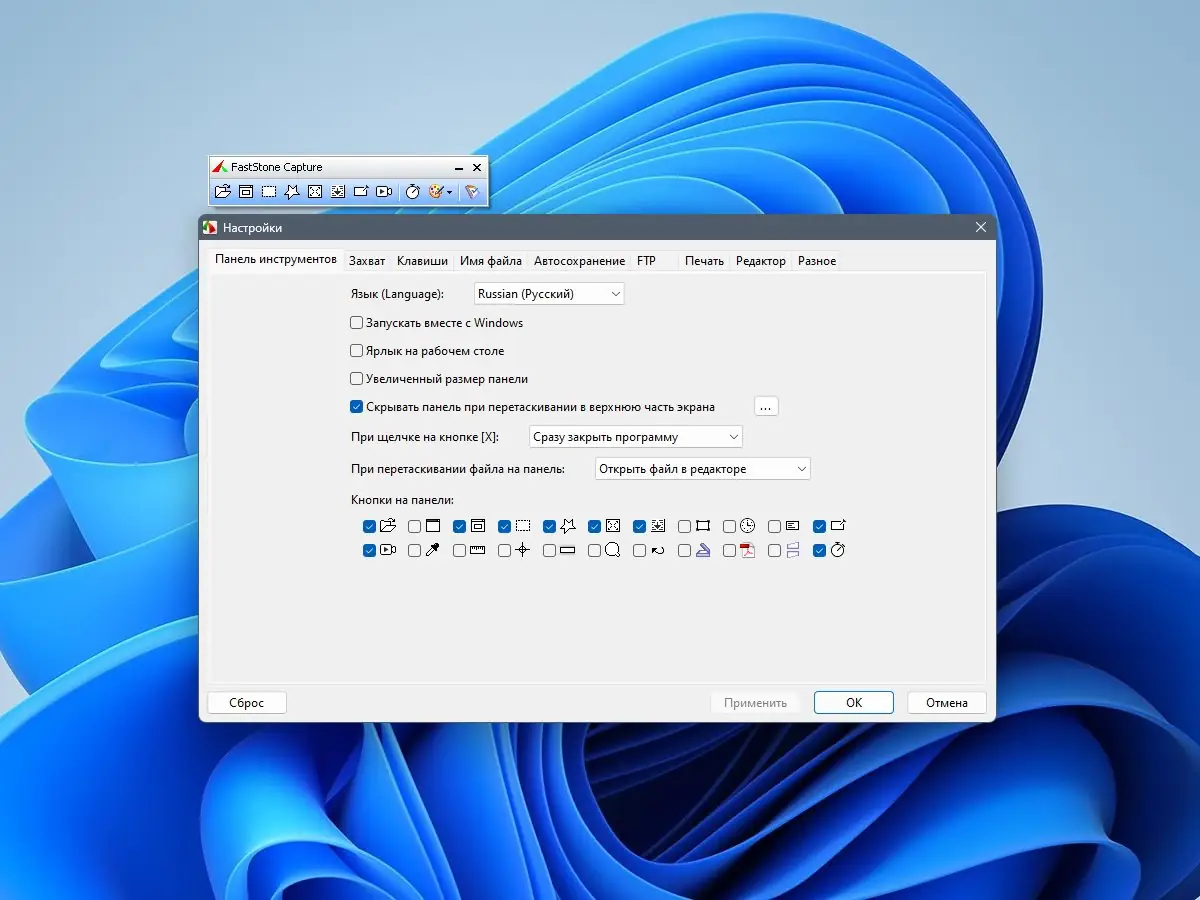
Task: Click the settings icon in FastStone toolbar
Action: 472,192
